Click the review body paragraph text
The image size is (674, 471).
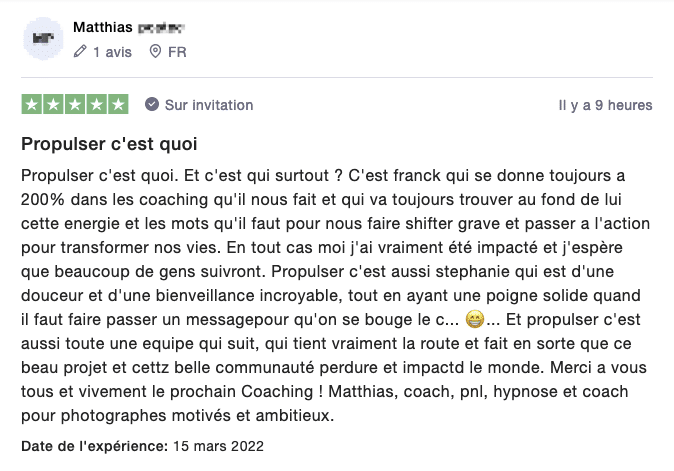click(335, 295)
